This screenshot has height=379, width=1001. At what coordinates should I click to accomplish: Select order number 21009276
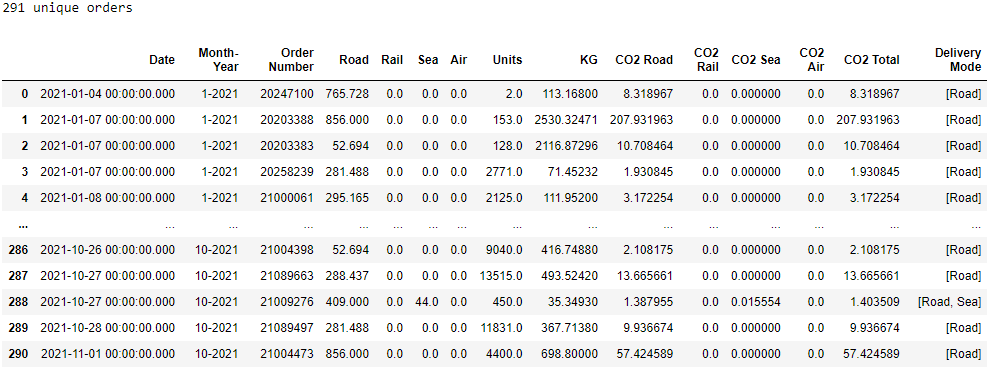coord(287,302)
